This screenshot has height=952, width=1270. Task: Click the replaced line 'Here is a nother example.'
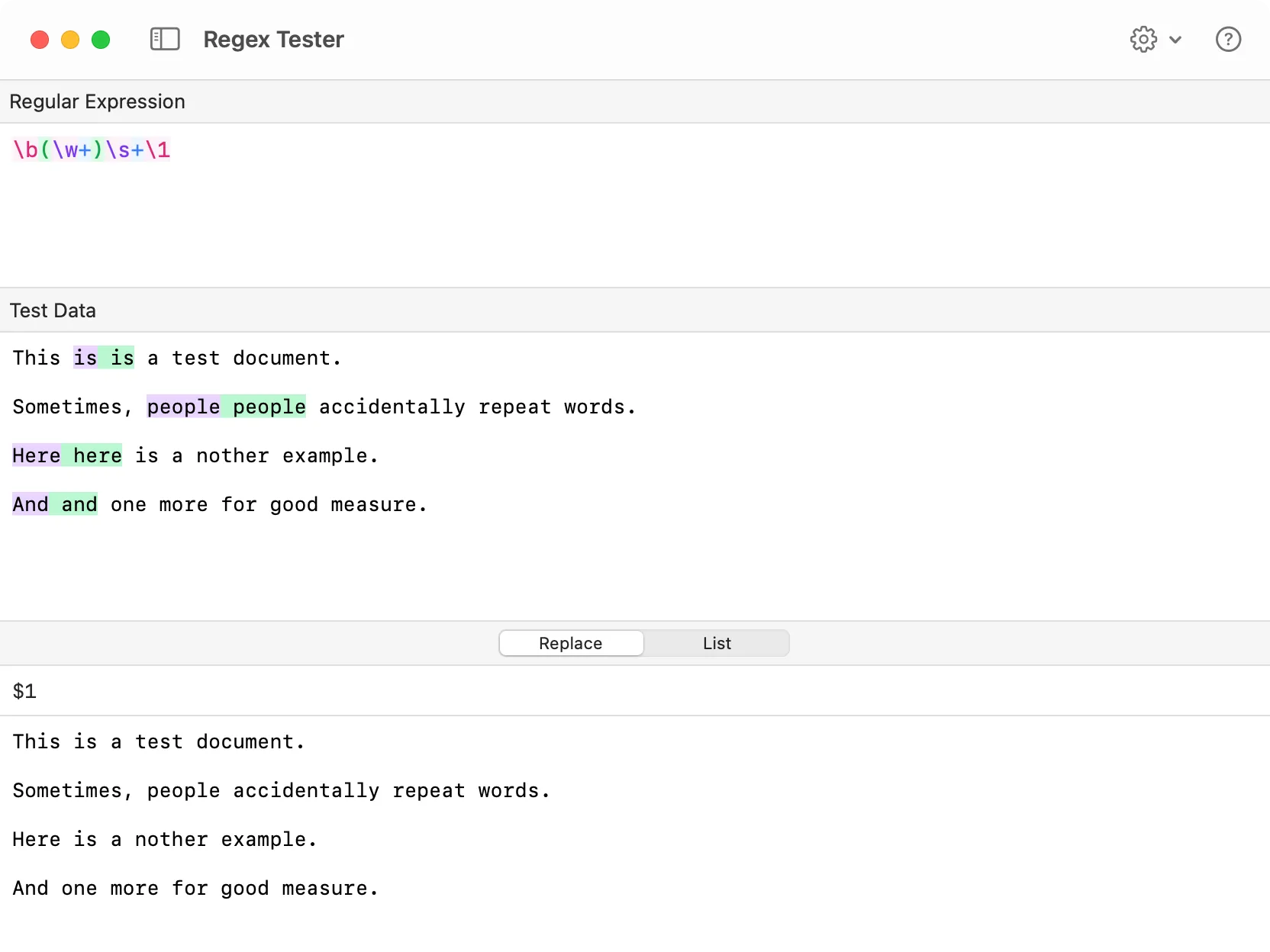point(164,839)
